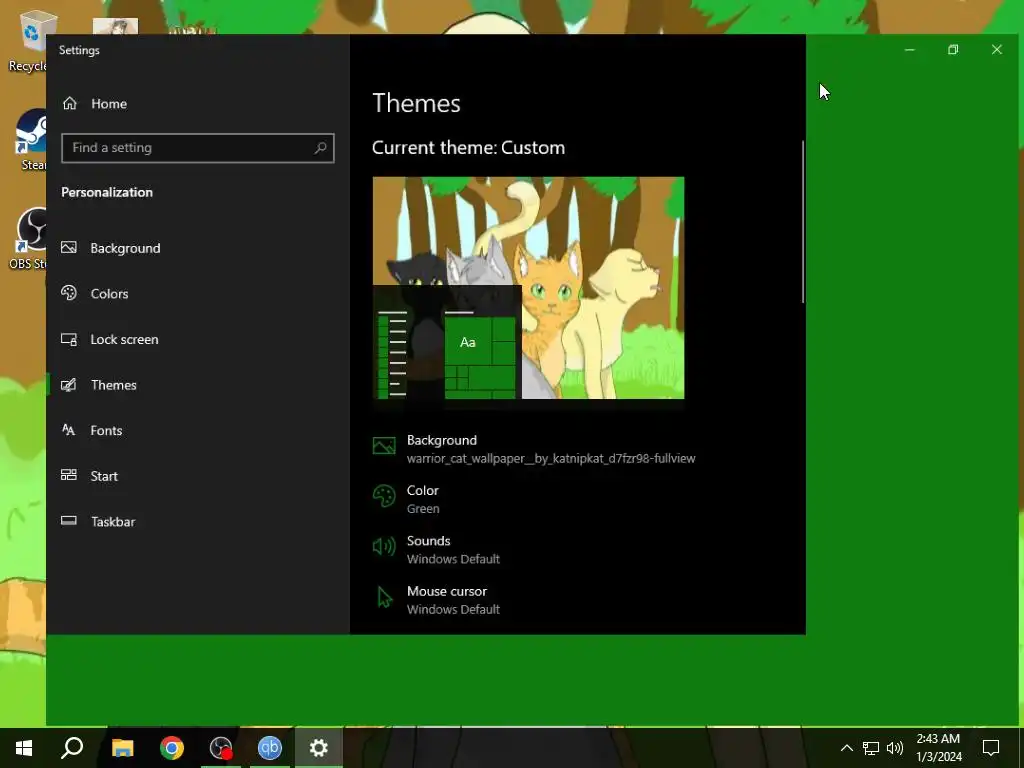This screenshot has width=1024, height=768.
Task: Click the Themes brush icon in the sidebar
Action: pos(69,385)
